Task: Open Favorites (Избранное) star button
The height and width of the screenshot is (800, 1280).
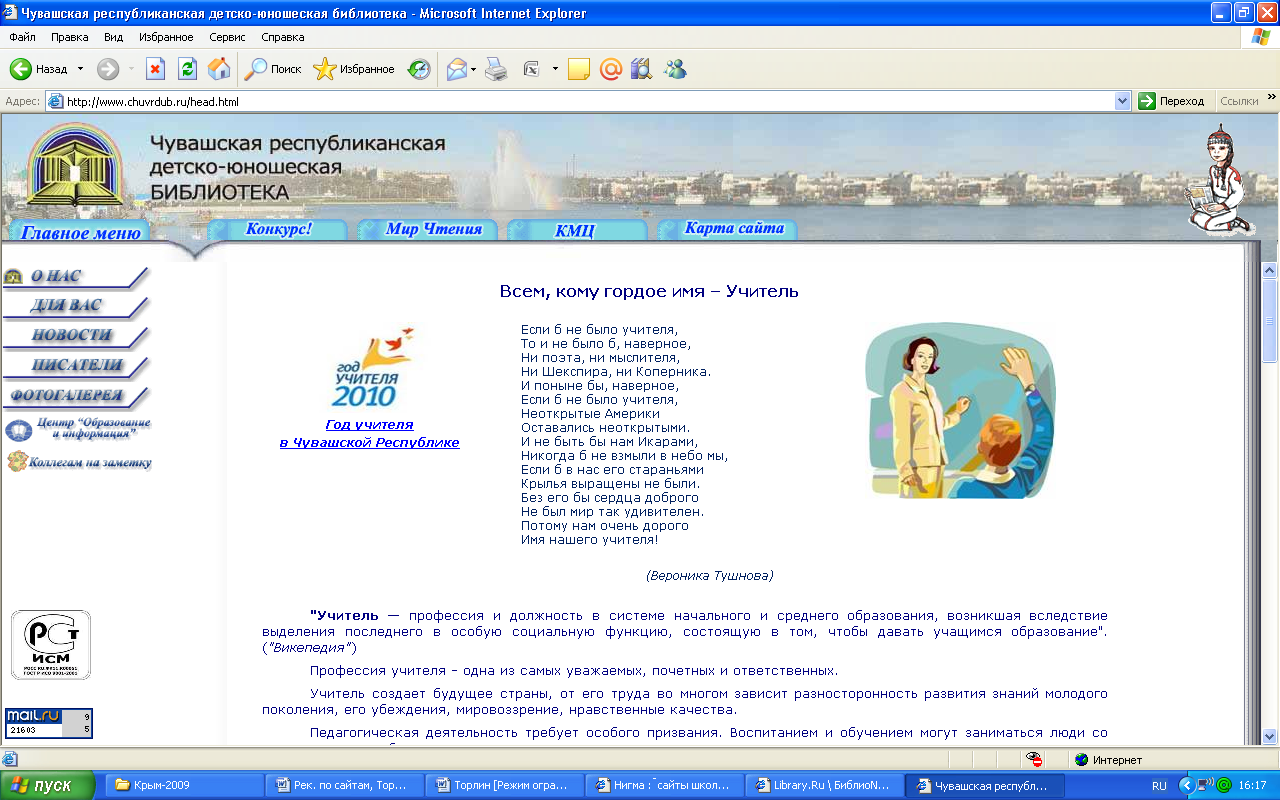Action: (x=354, y=69)
